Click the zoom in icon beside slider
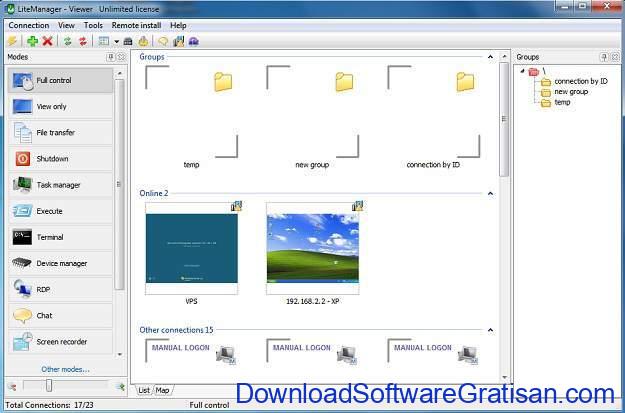The height and width of the screenshot is (413, 625). (x=120, y=386)
